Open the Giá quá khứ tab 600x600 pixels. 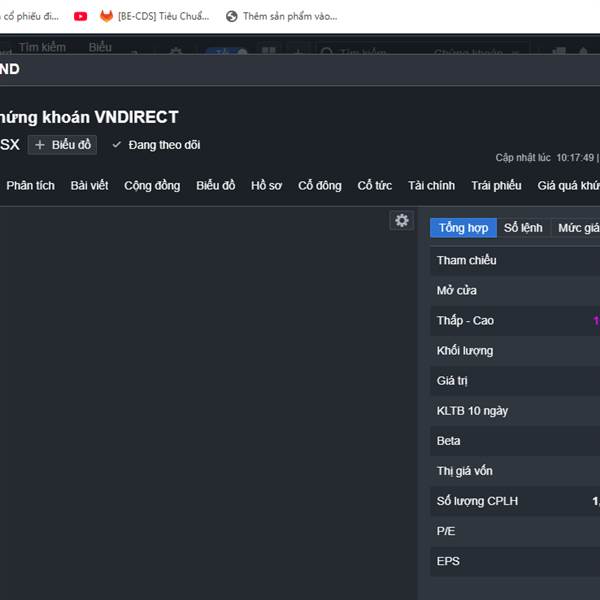(x=568, y=186)
